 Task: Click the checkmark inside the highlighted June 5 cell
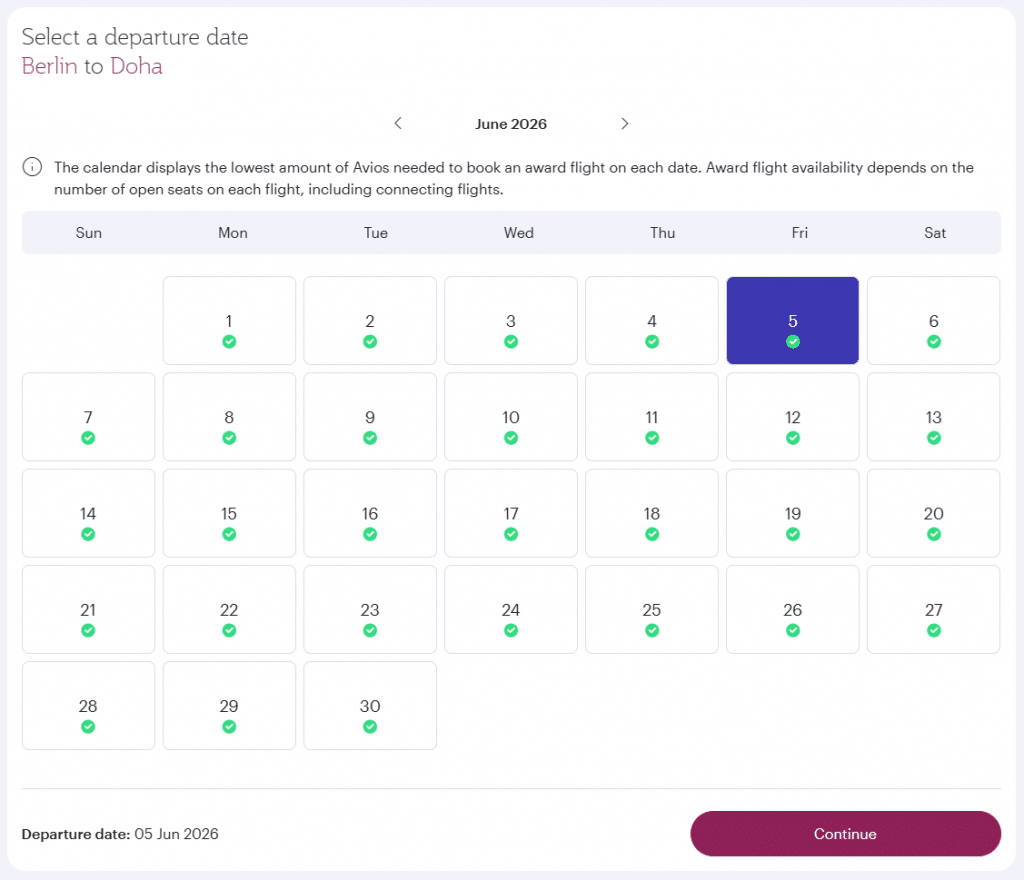pyautogui.click(x=793, y=342)
